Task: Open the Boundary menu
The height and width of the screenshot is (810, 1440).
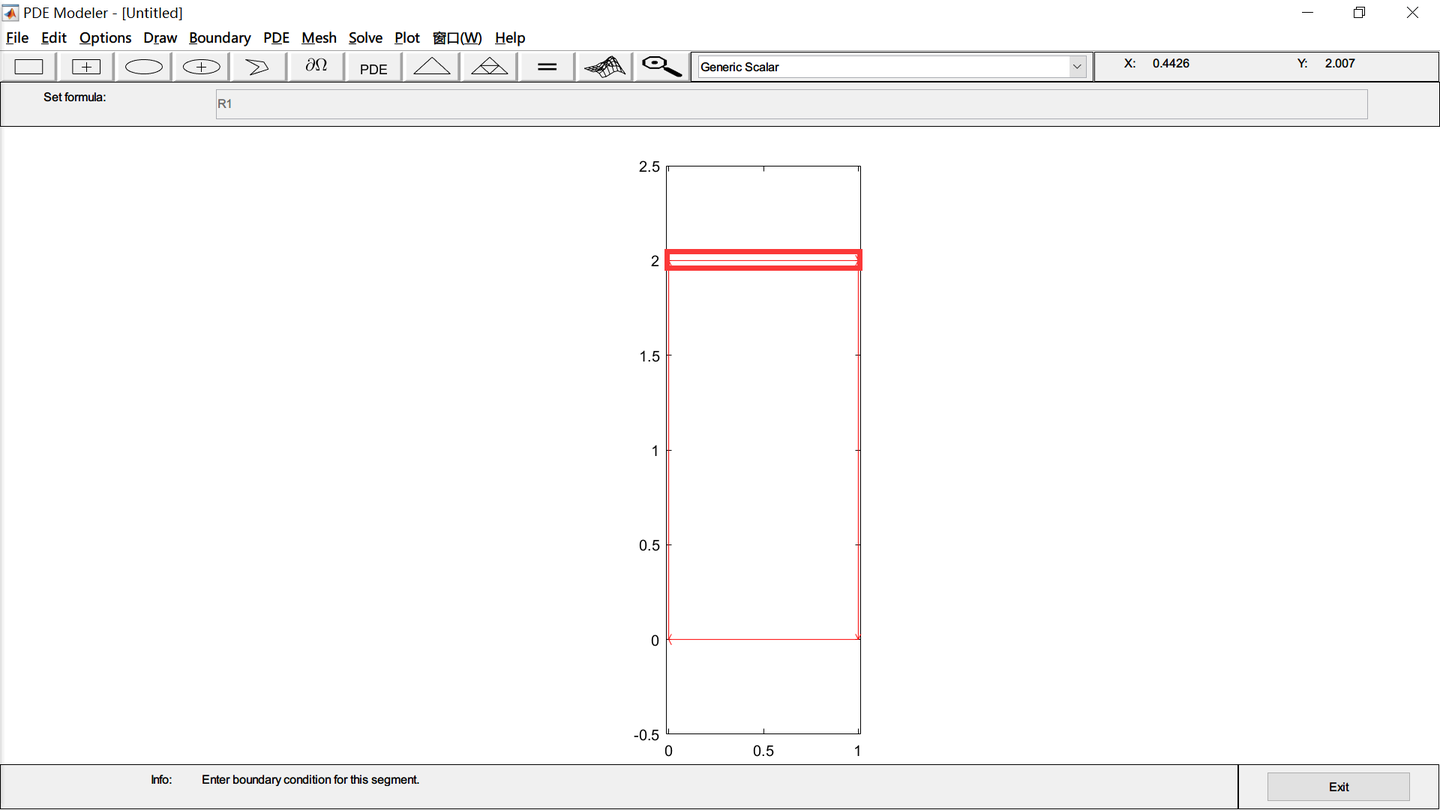Action: (219, 37)
